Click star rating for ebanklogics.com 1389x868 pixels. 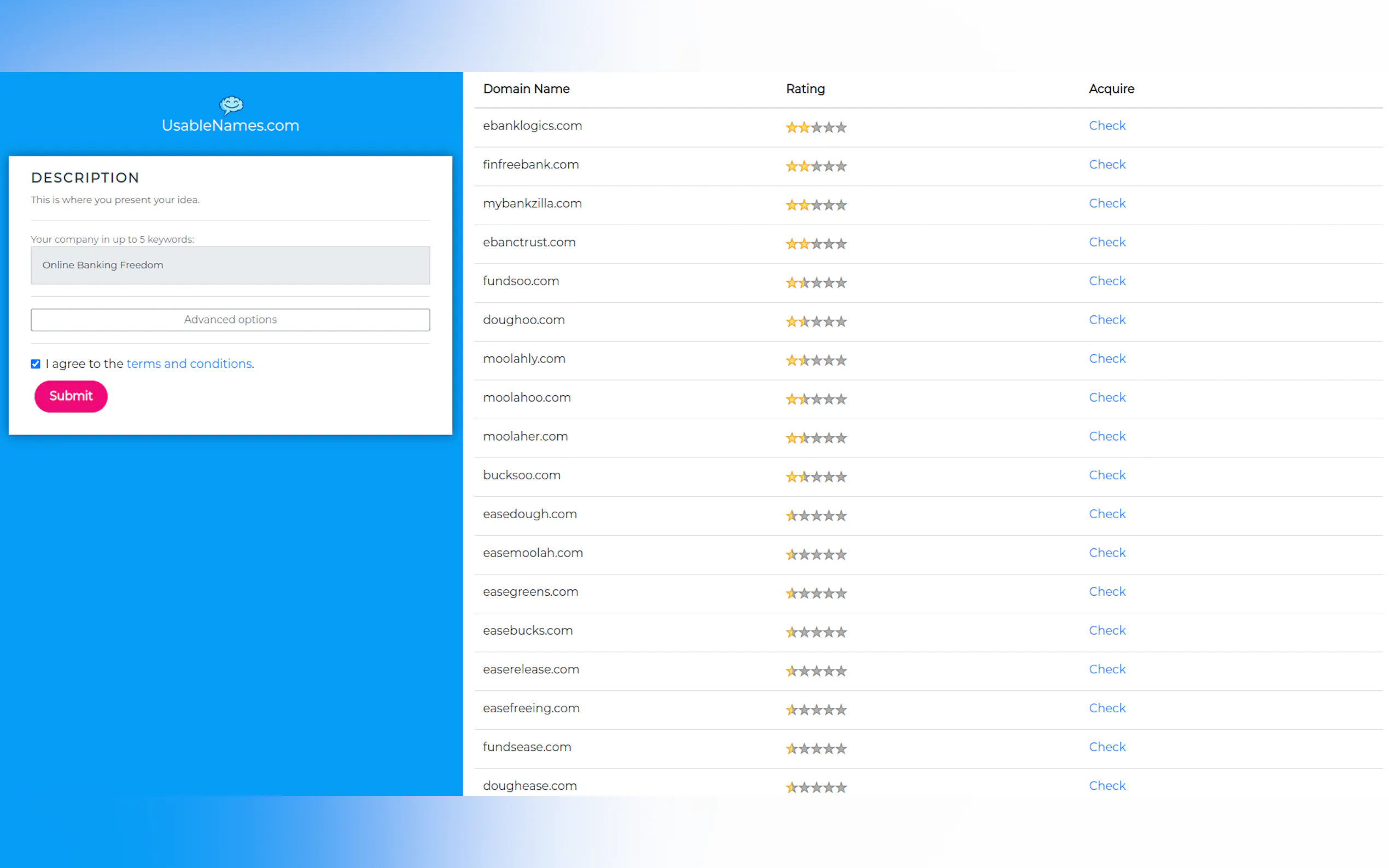(x=815, y=127)
